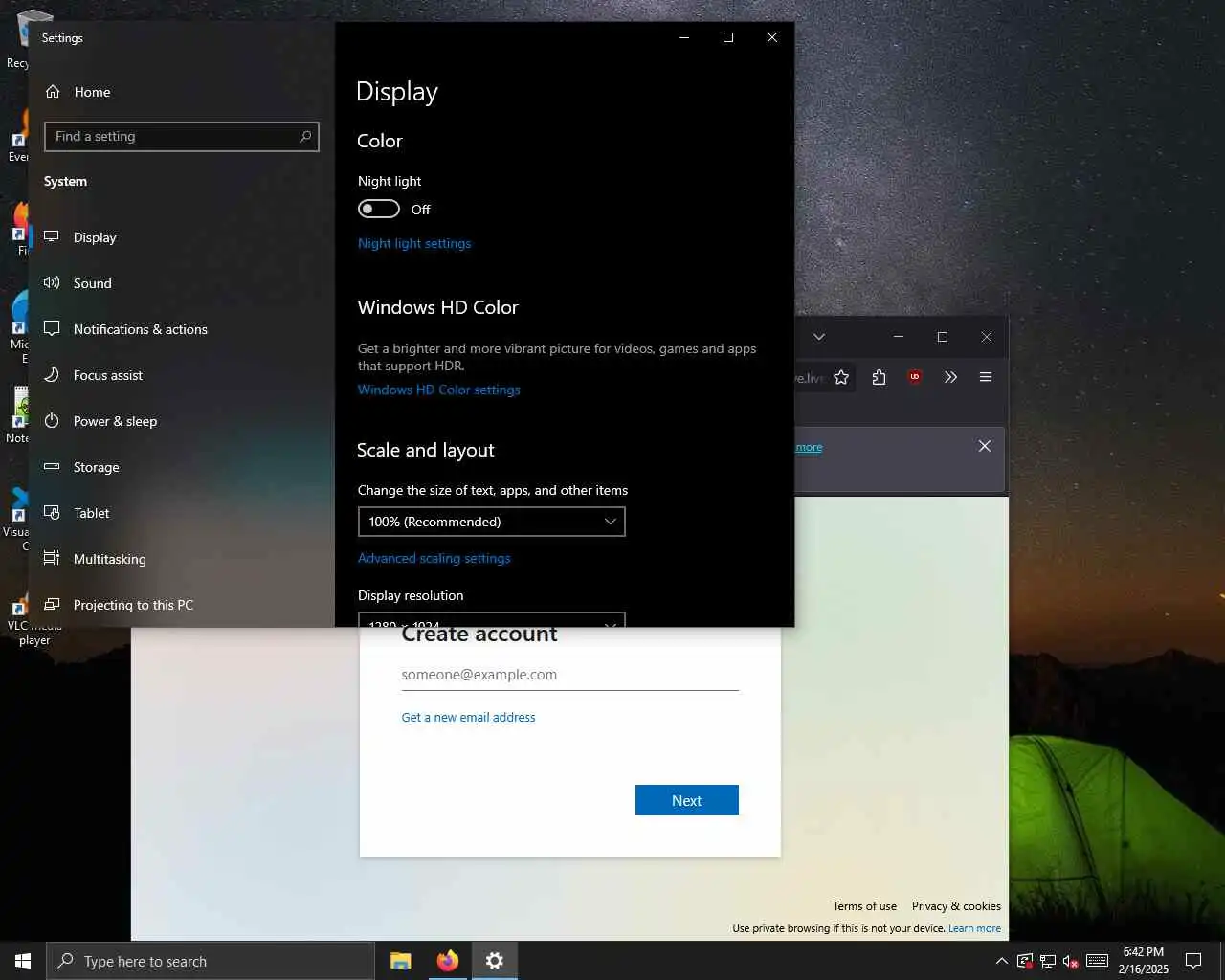
Task: Click the Tablet icon in sidebar
Action: point(52,512)
